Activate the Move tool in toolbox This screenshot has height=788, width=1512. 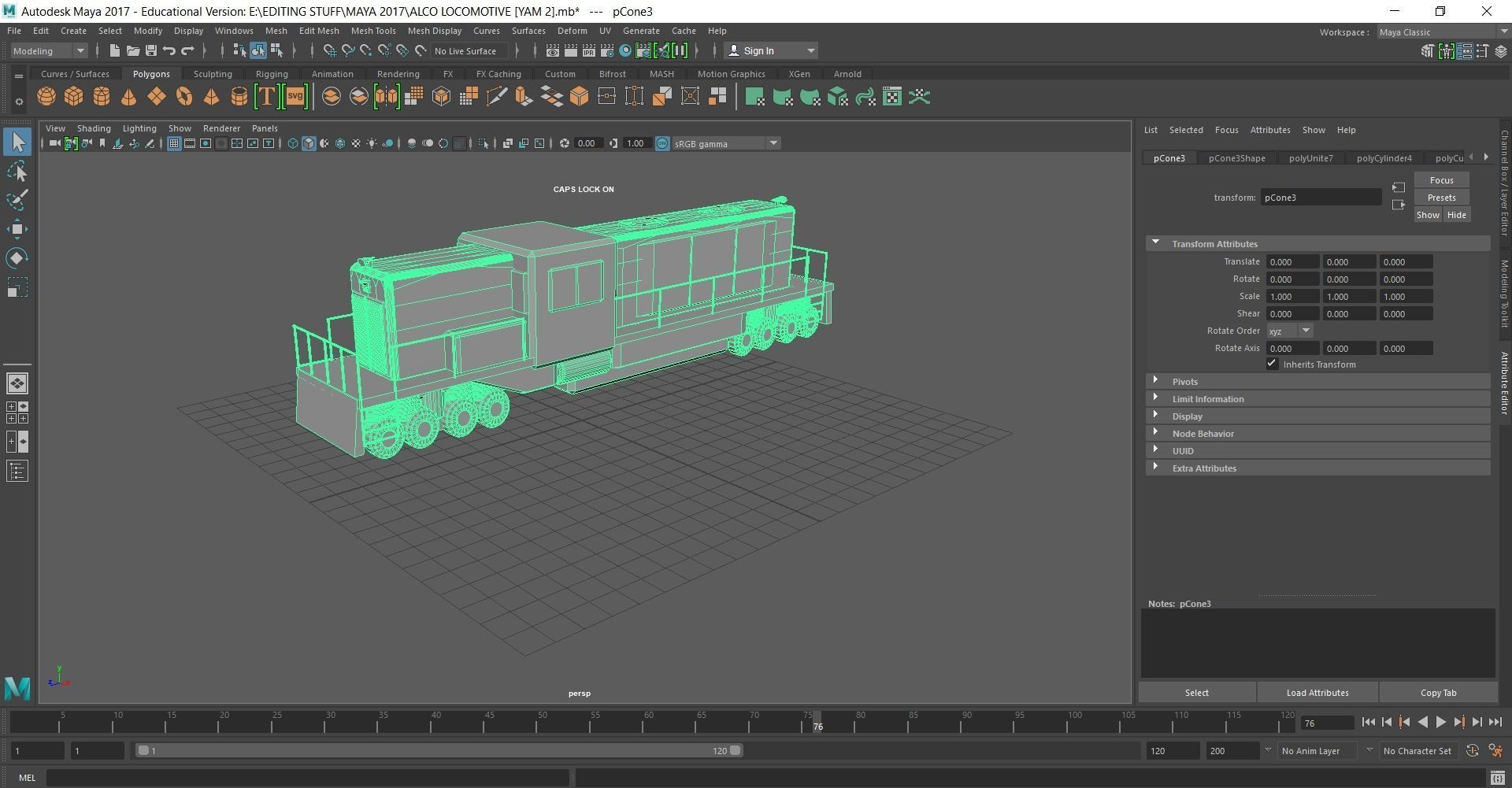coord(17,229)
